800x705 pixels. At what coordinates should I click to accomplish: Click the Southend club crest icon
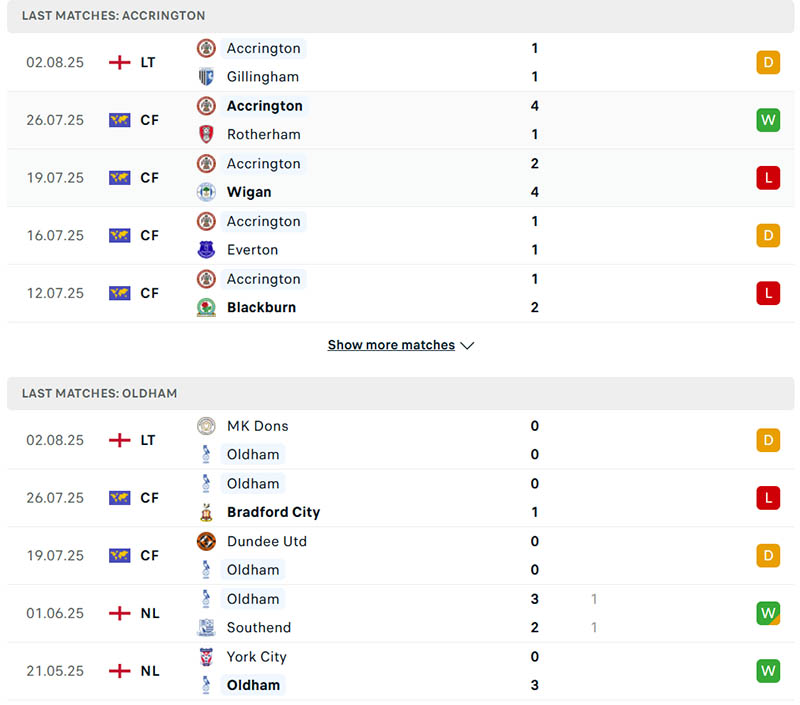tap(206, 628)
